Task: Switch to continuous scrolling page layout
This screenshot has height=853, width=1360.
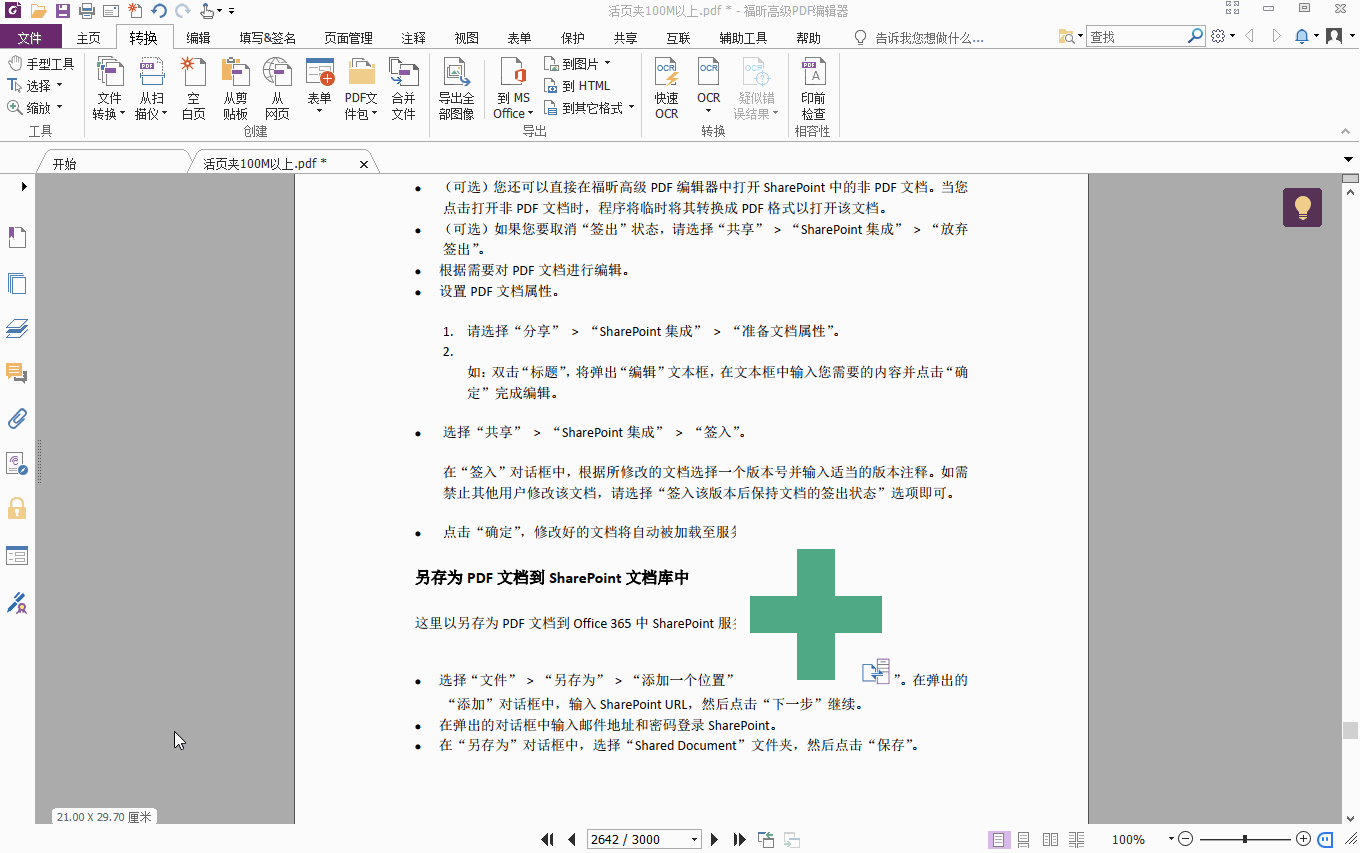Action: [x=1023, y=839]
